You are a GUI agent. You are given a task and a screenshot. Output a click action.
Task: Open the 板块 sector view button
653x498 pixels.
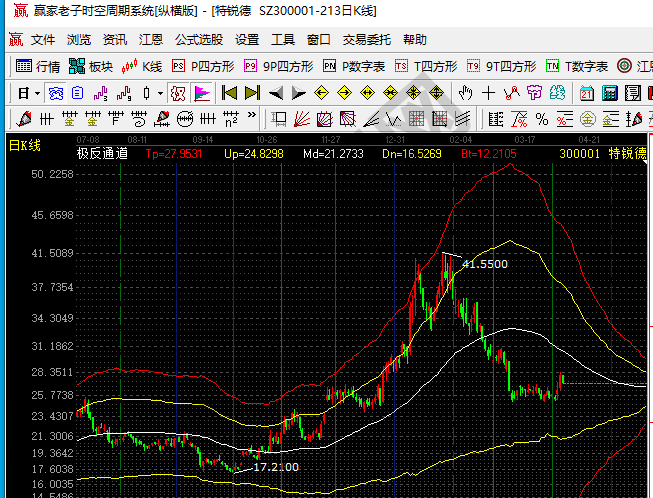[x=91, y=66]
